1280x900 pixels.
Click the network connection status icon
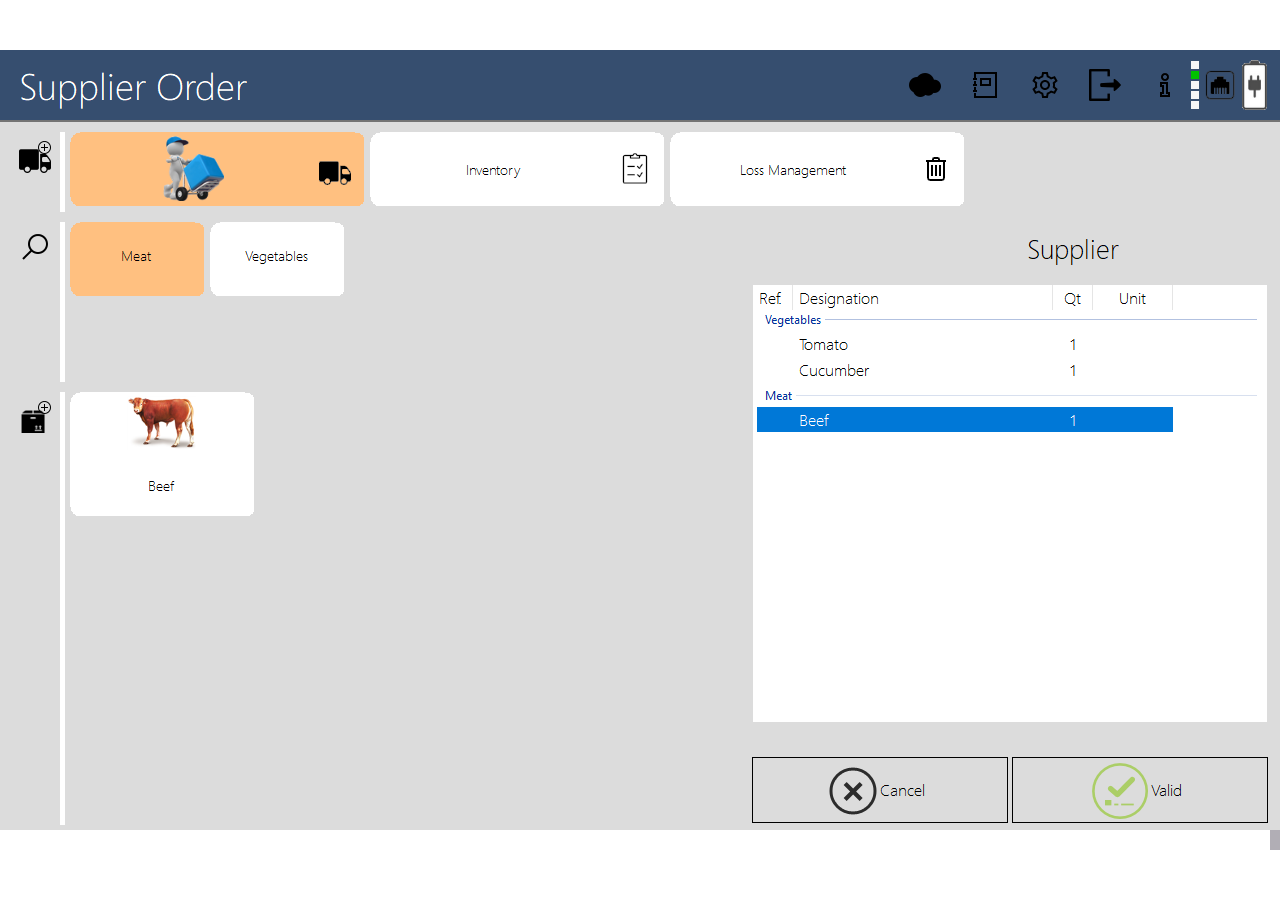[x=1220, y=86]
